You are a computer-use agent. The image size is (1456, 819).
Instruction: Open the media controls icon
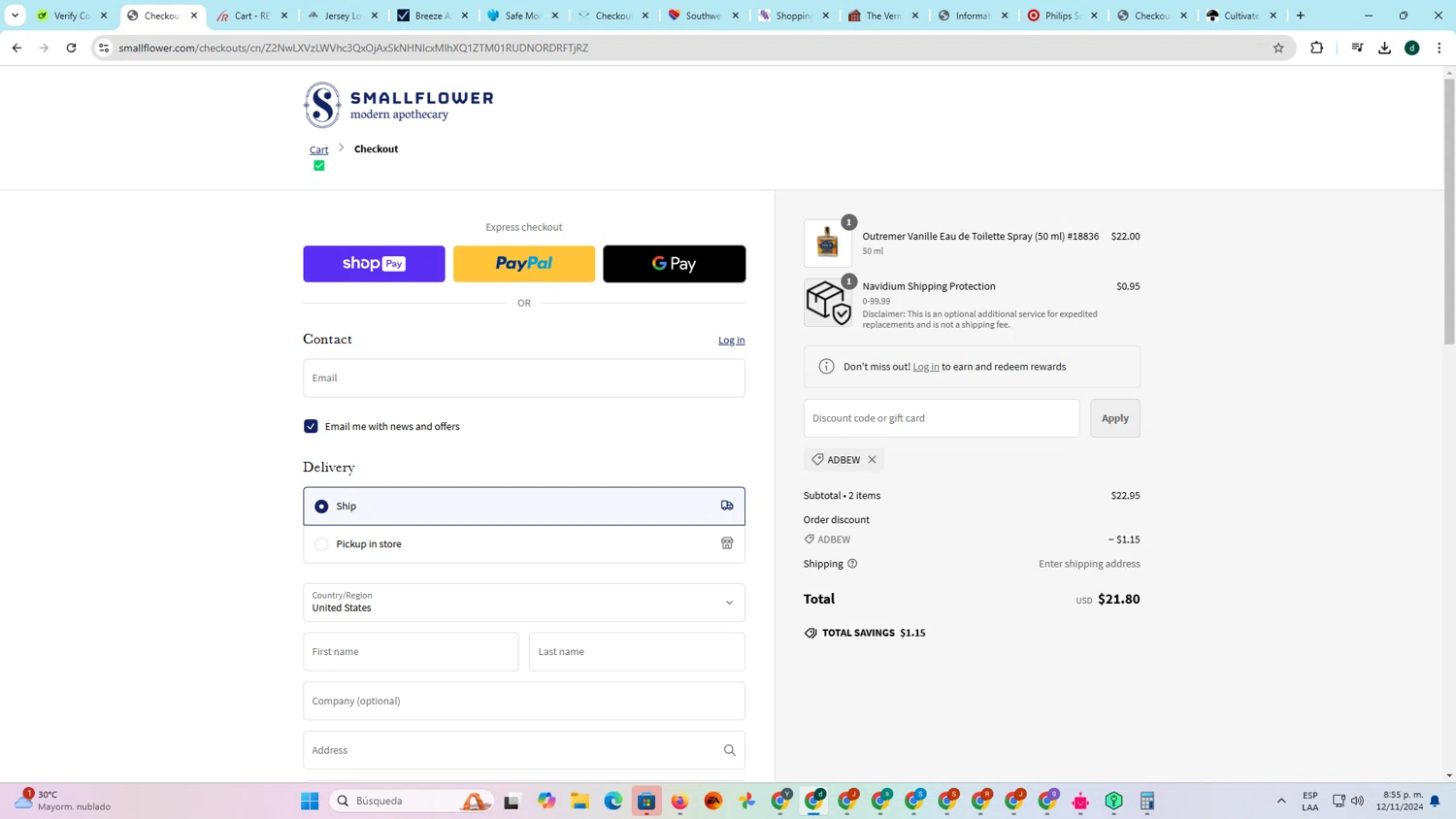(1357, 48)
